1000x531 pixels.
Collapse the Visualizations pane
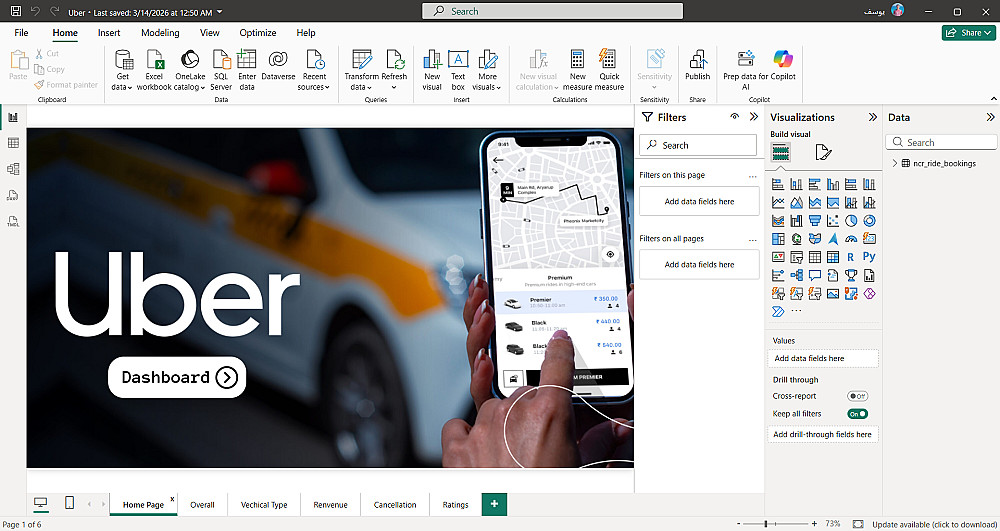click(x=872, y=117)
